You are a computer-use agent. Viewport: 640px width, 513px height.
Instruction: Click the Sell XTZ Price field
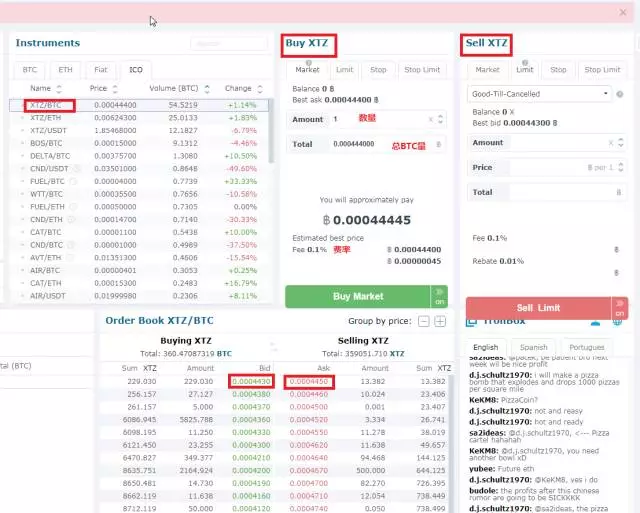pyautogui.click(x=547, y=168)
